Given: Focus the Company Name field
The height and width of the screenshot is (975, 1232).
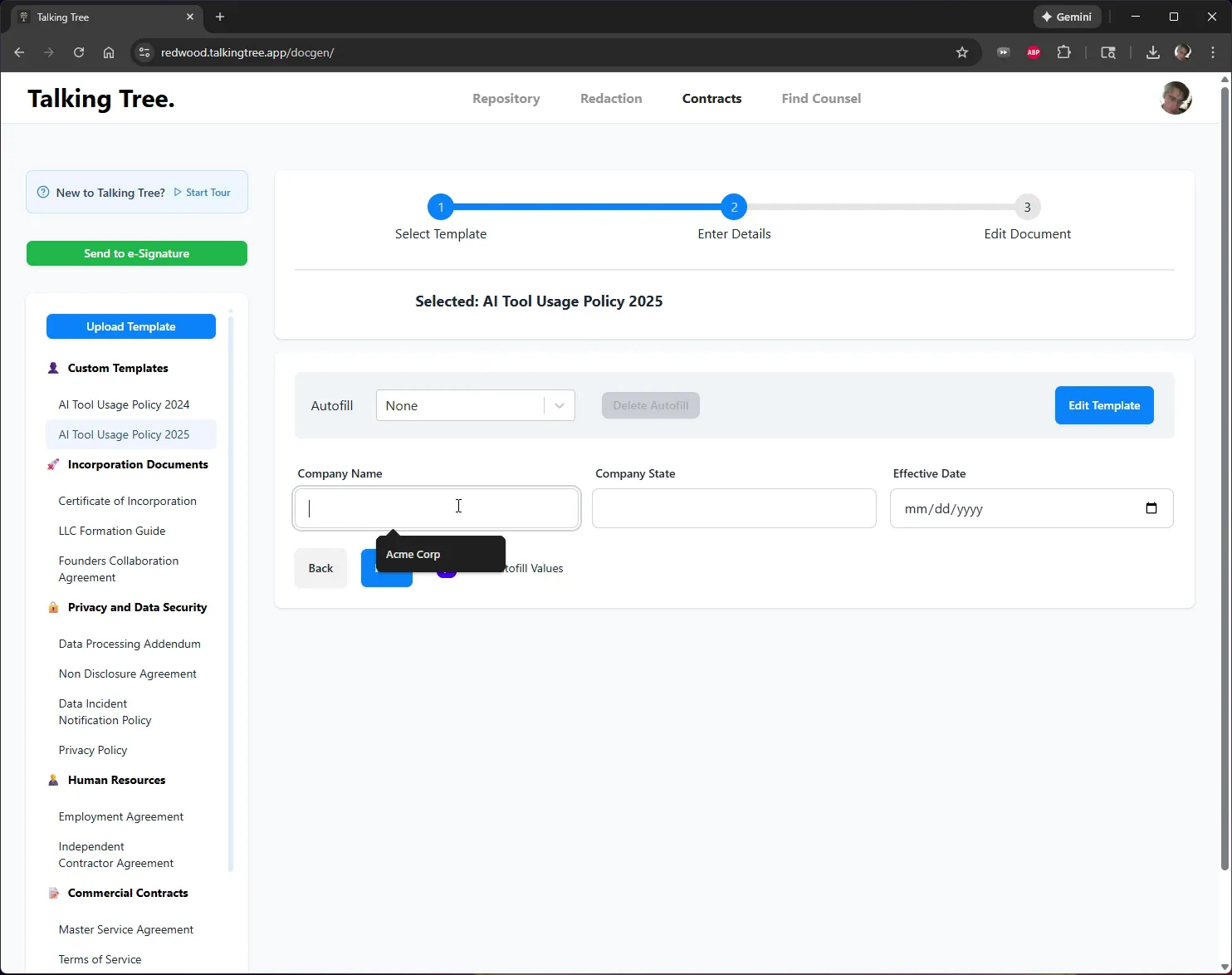Looking at the screenshot, I should [x=437, y=508].
